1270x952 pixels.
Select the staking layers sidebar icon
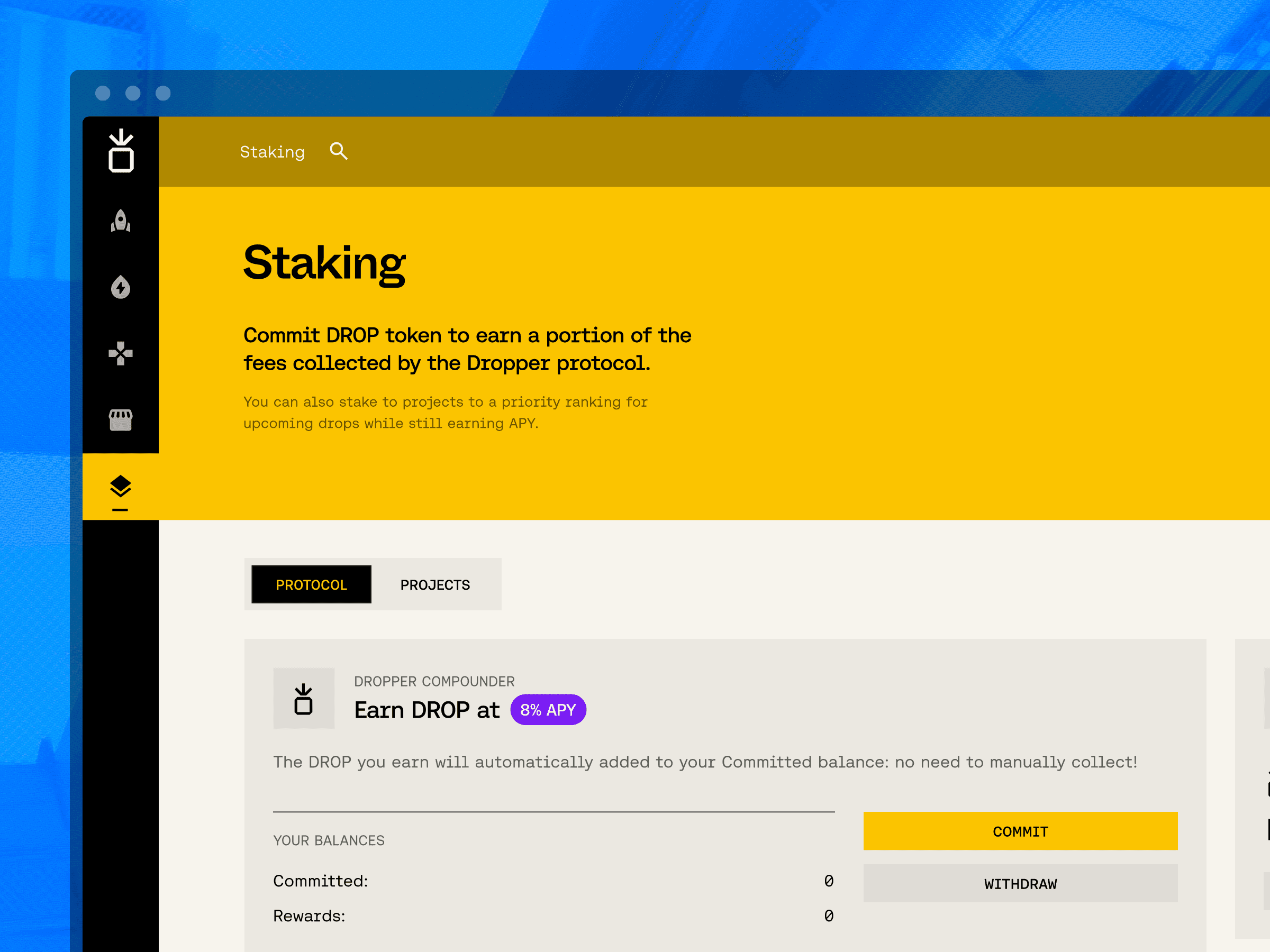(x=121, y=488)
